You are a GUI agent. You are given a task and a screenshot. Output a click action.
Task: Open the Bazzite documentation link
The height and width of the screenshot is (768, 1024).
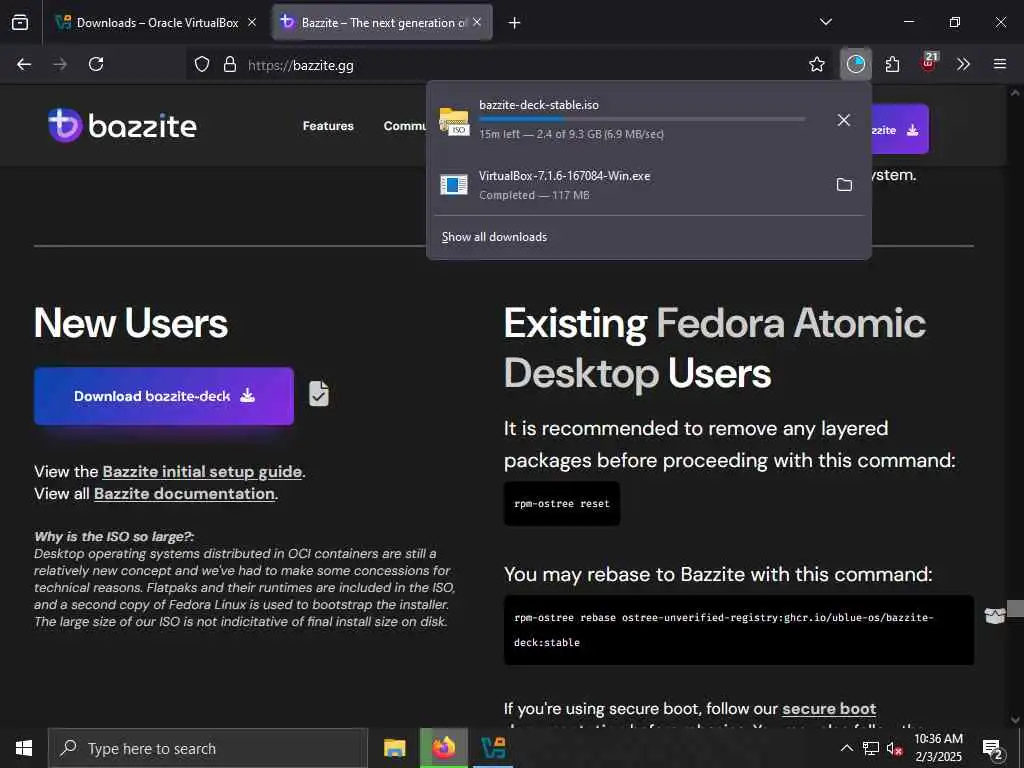click(184, 494)
